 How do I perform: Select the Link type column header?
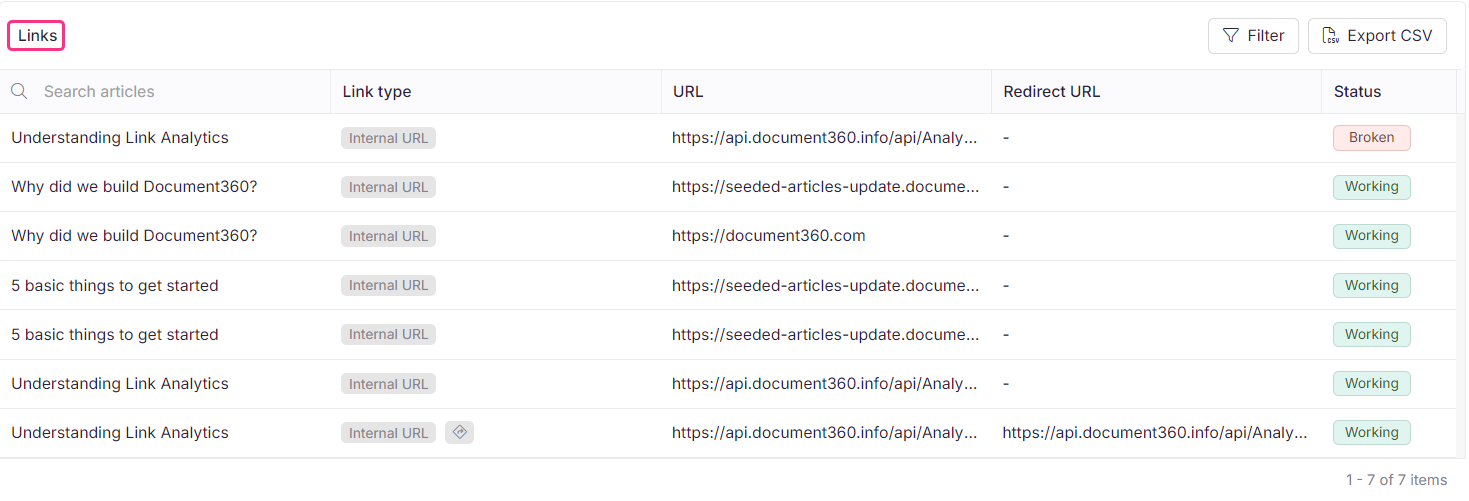pyautogui.click(x=377, y=91)
